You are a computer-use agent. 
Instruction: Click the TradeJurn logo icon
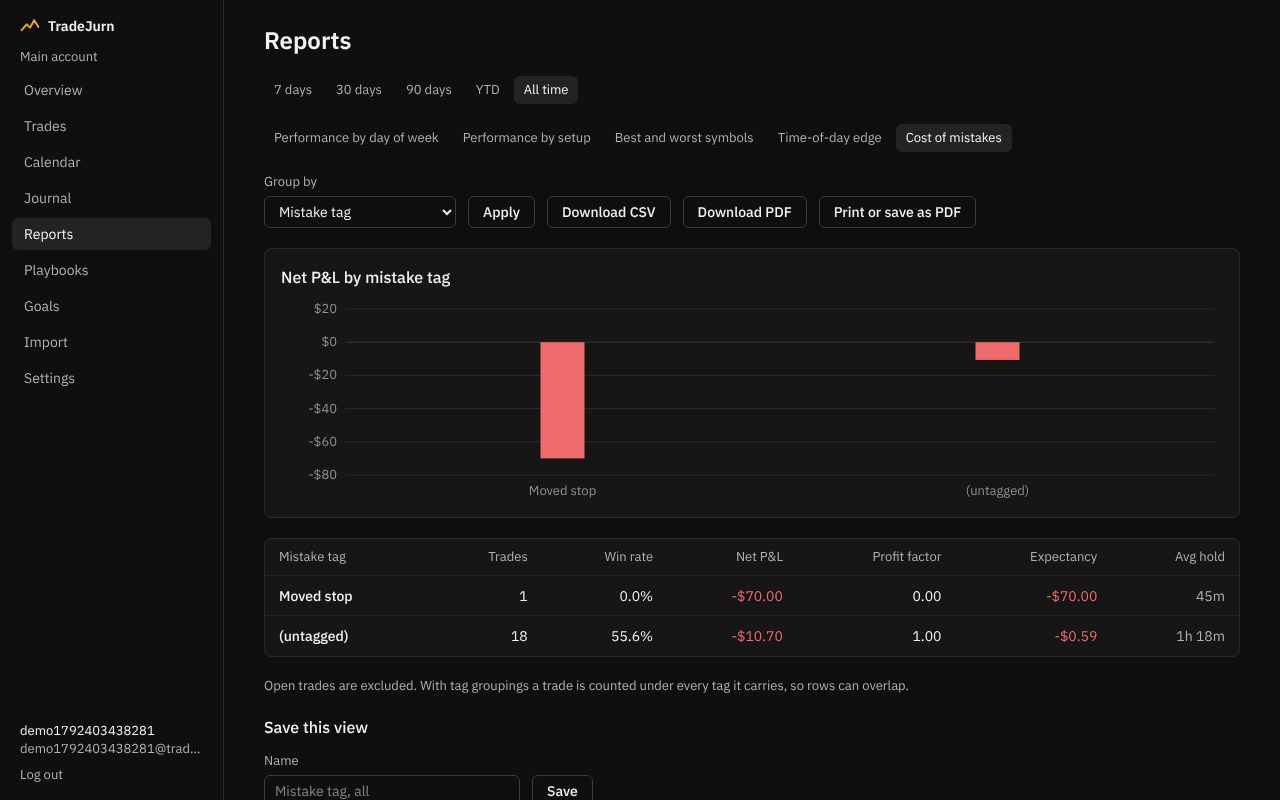coord(30,26)
